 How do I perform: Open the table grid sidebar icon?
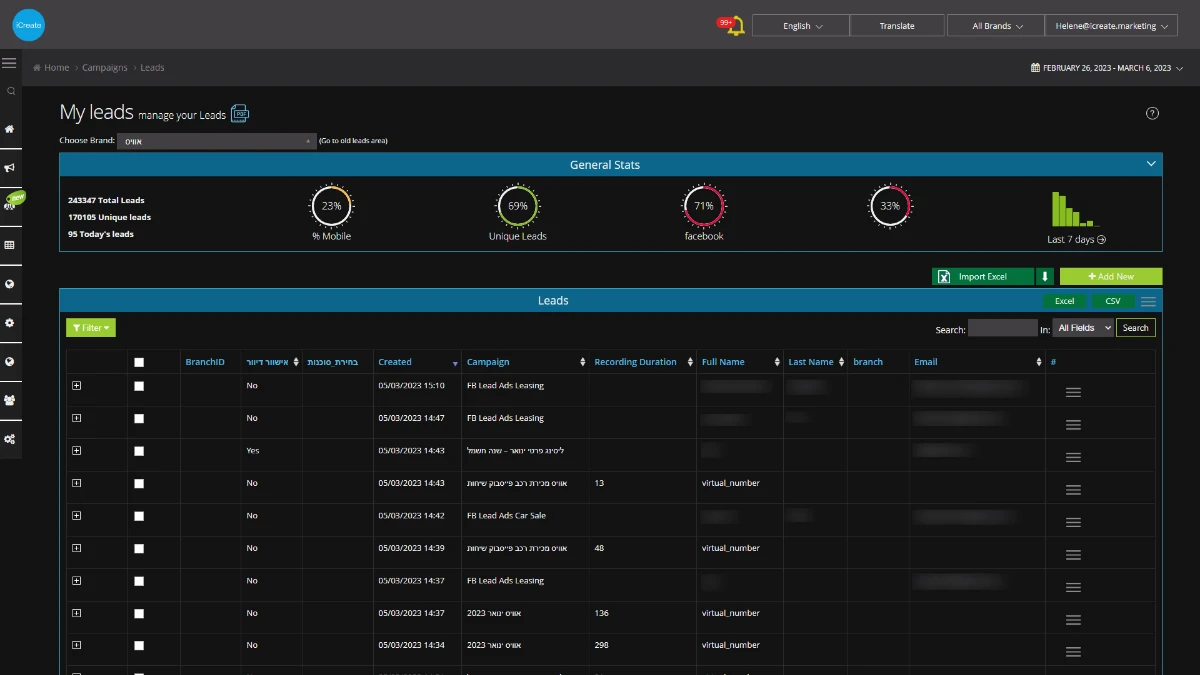tap(10, 245)
